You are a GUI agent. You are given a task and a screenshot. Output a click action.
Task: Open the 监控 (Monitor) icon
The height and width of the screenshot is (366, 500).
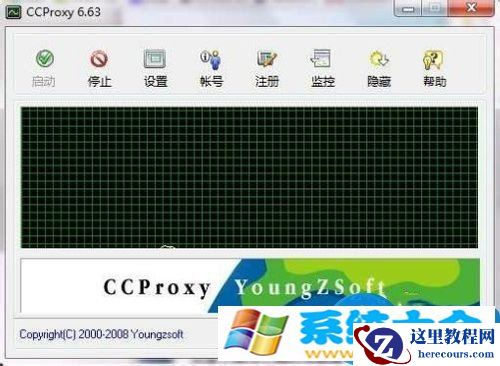[321, 59]
